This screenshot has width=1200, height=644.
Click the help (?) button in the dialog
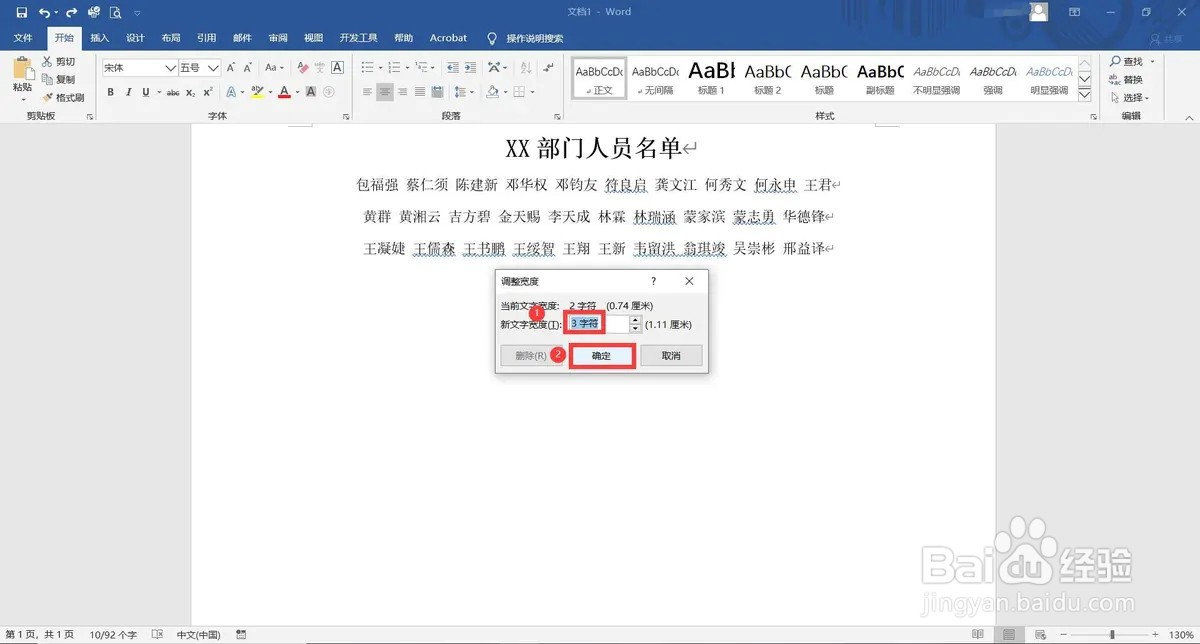coord(654,281)
